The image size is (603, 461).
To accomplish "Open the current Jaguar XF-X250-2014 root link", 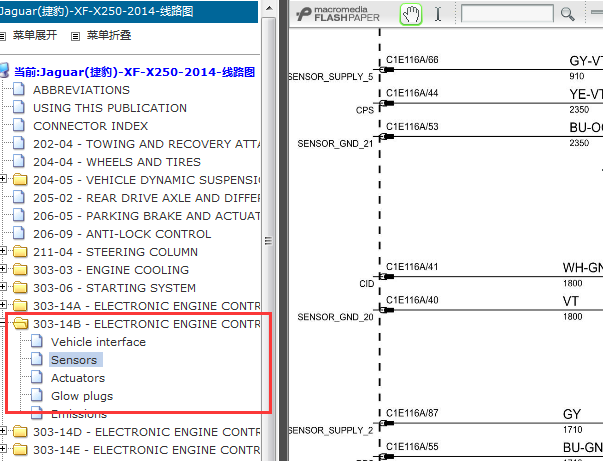I will (135, 72).
